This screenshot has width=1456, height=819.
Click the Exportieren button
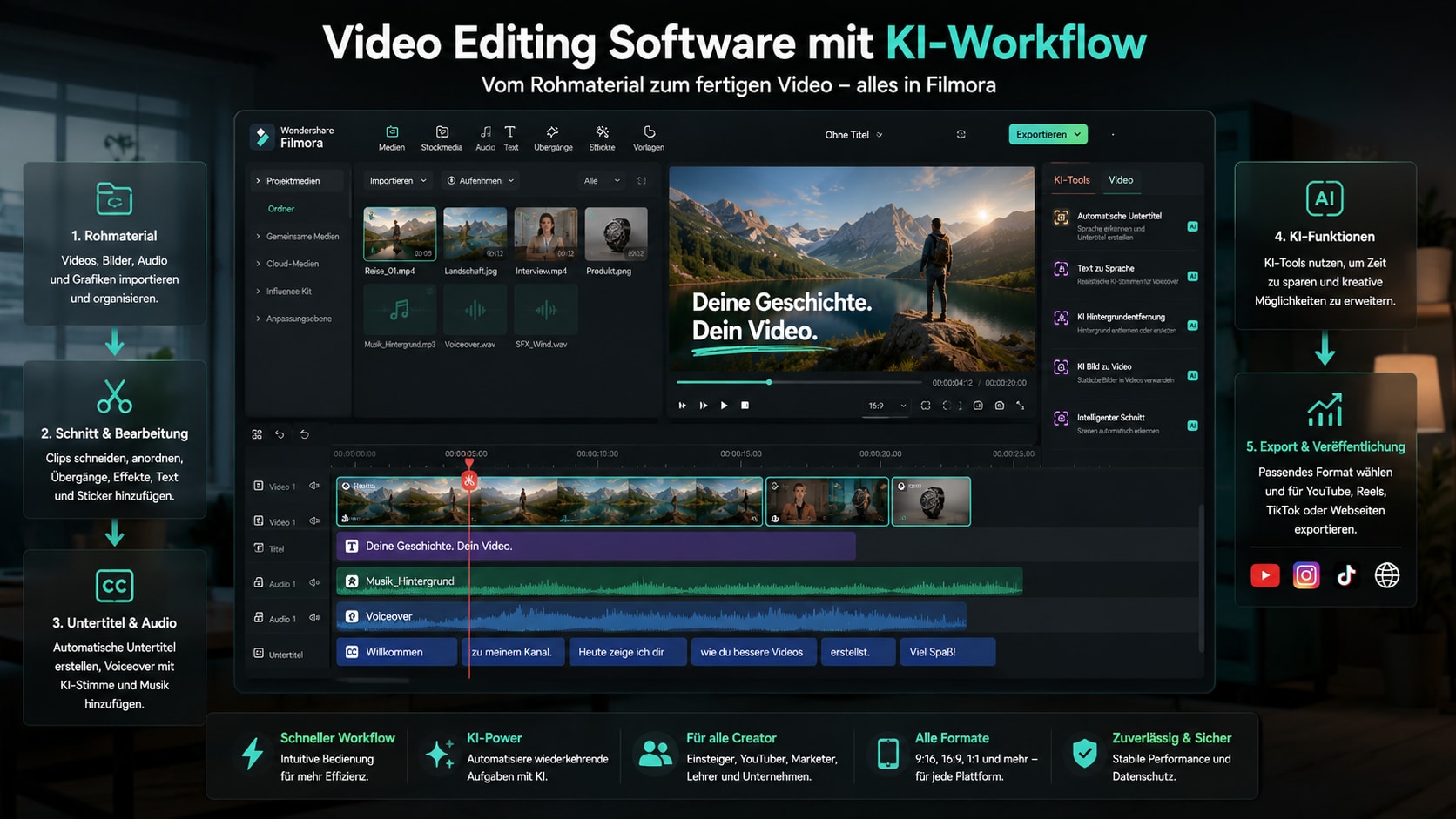(x=1048, y=134)
